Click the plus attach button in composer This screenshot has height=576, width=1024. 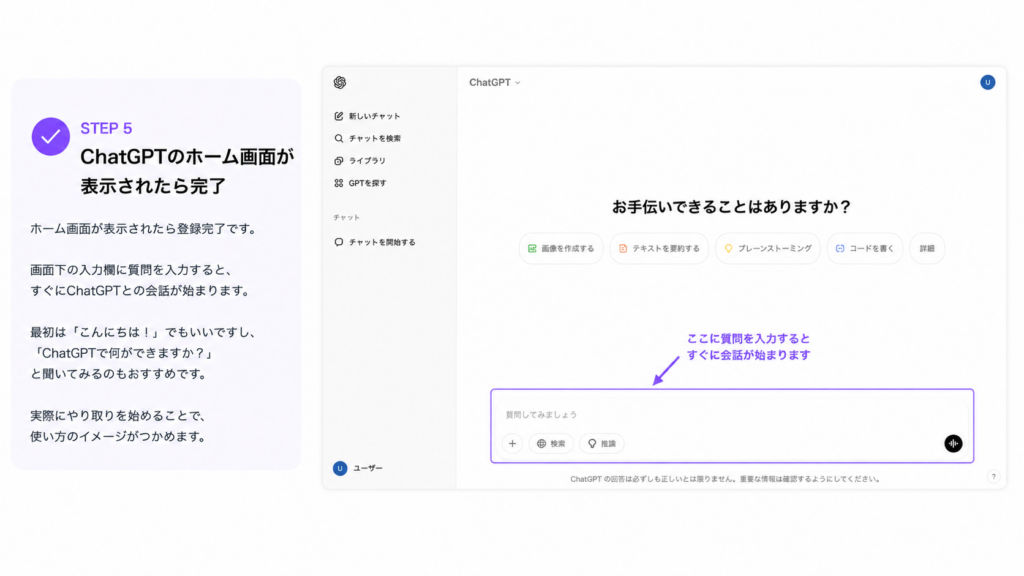click(x=513, y=443)
